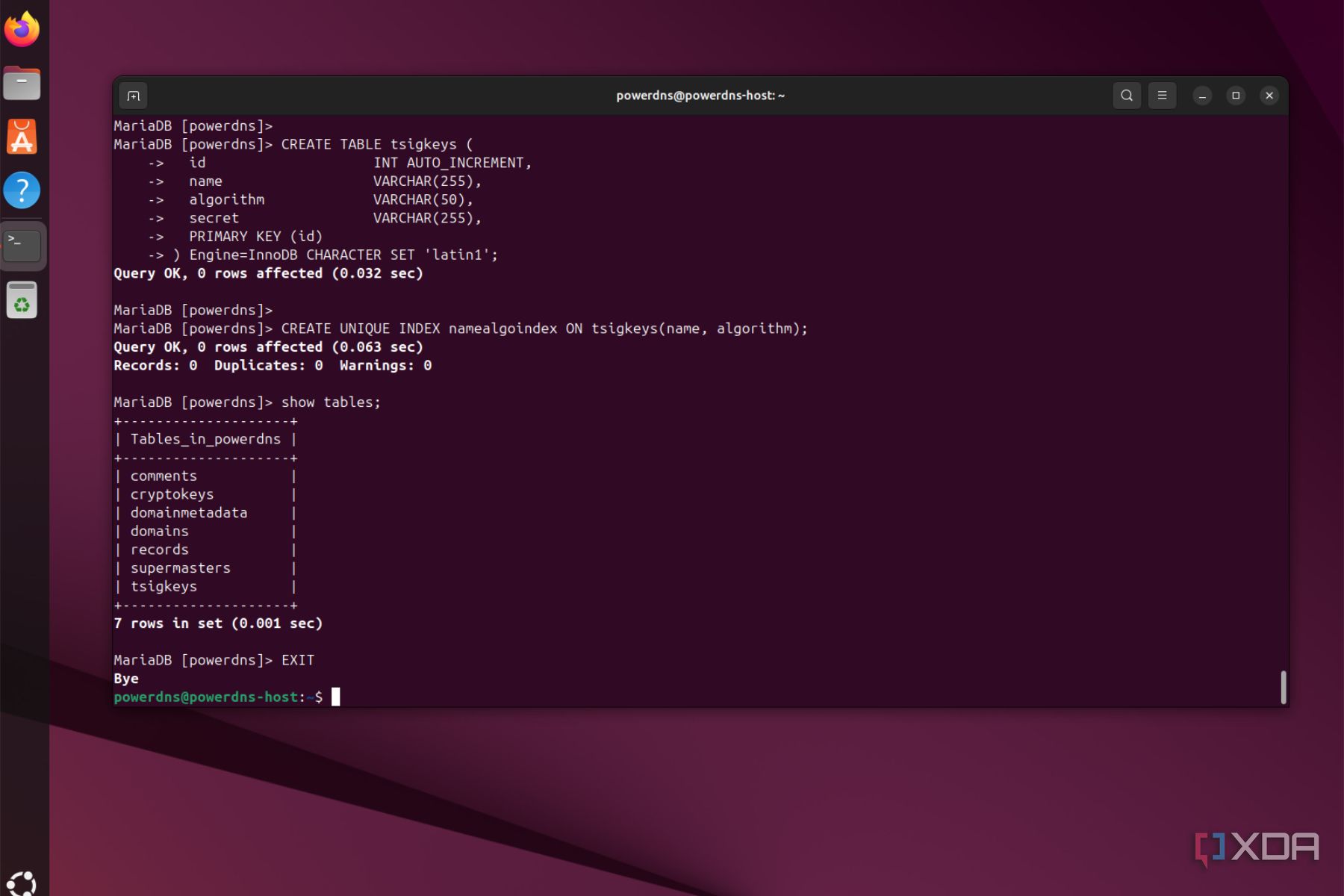Maximize the terminal window

[1236, 96]
